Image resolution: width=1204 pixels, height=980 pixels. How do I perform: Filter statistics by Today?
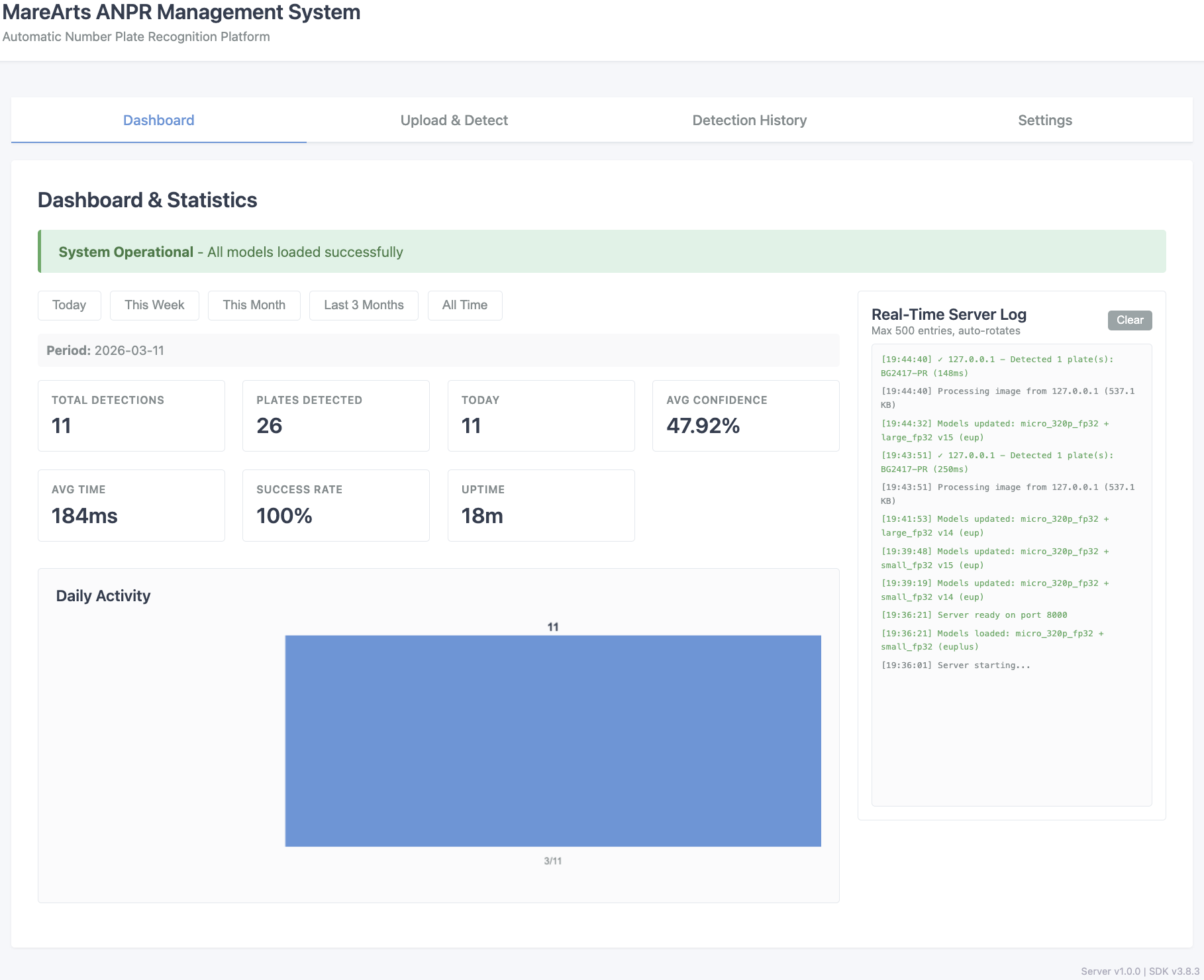pyautogui.click(x=69, y=305)
